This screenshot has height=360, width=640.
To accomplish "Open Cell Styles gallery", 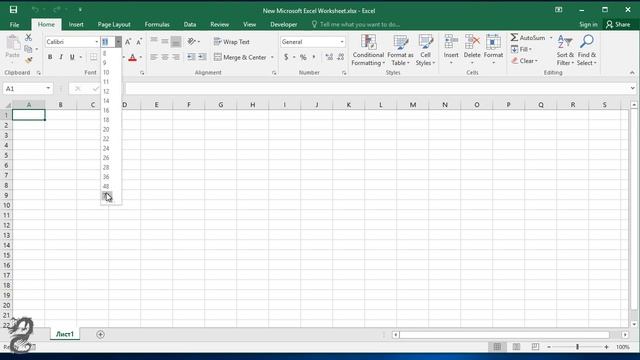I will tap(425, 51).
